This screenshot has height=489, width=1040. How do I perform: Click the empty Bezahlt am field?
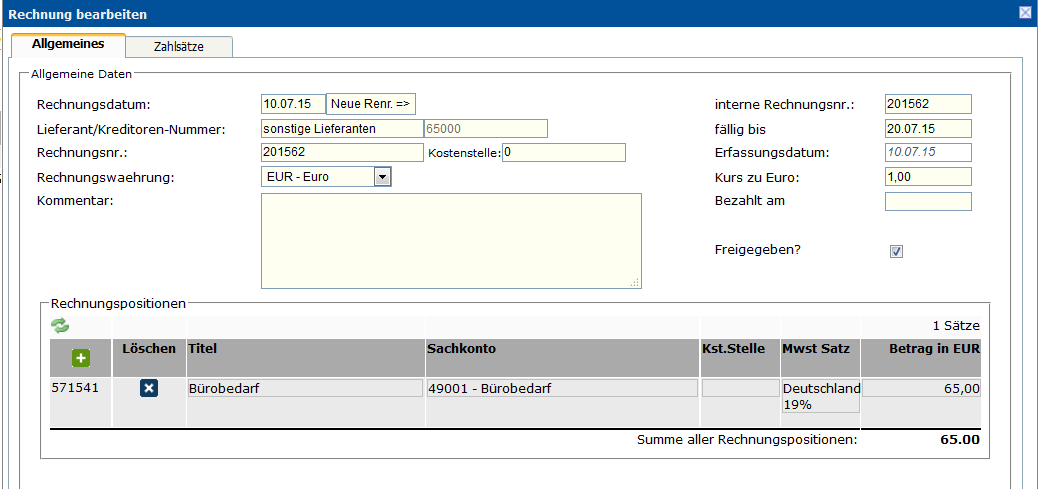[x=927, y=201]
